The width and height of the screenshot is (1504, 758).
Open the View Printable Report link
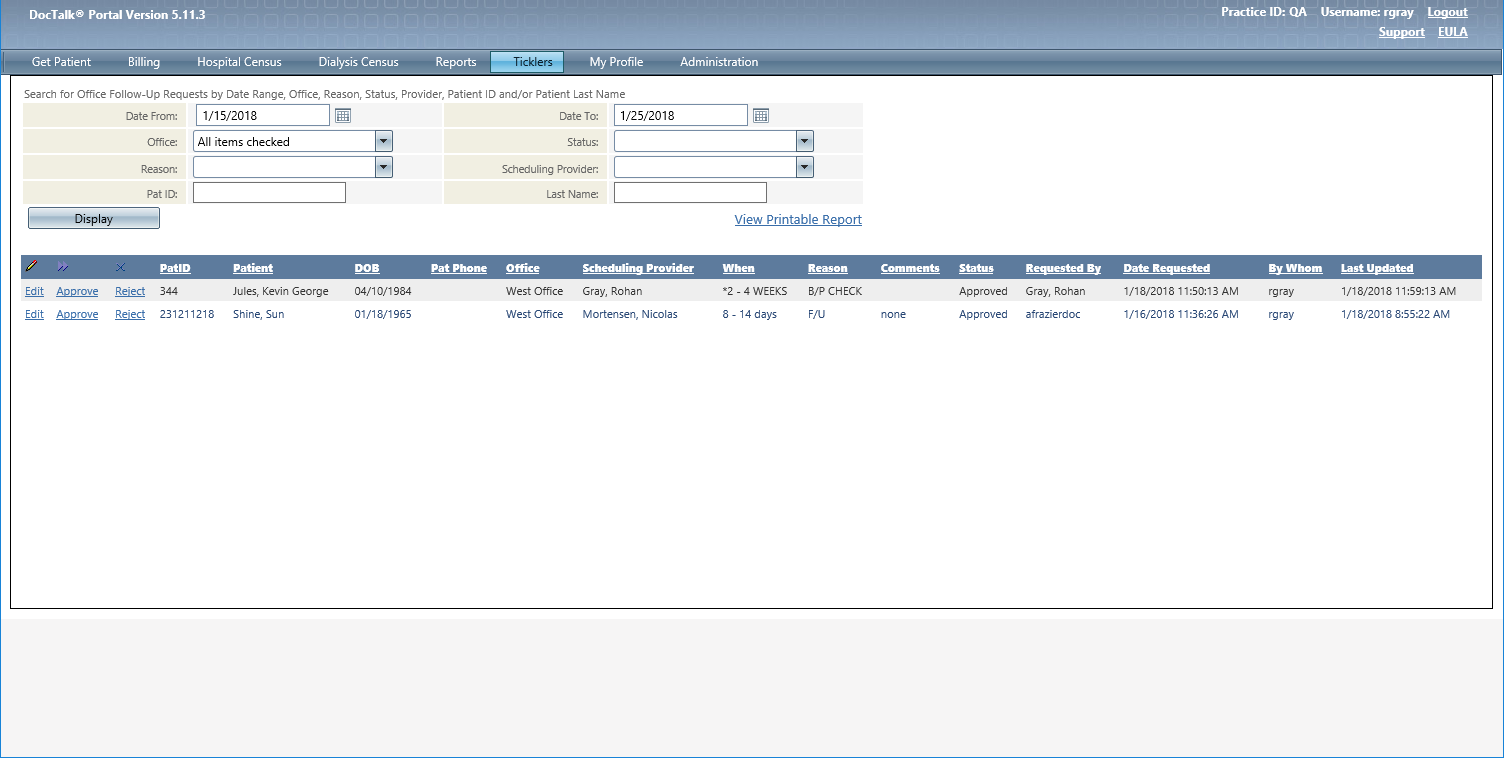[798, 220]
